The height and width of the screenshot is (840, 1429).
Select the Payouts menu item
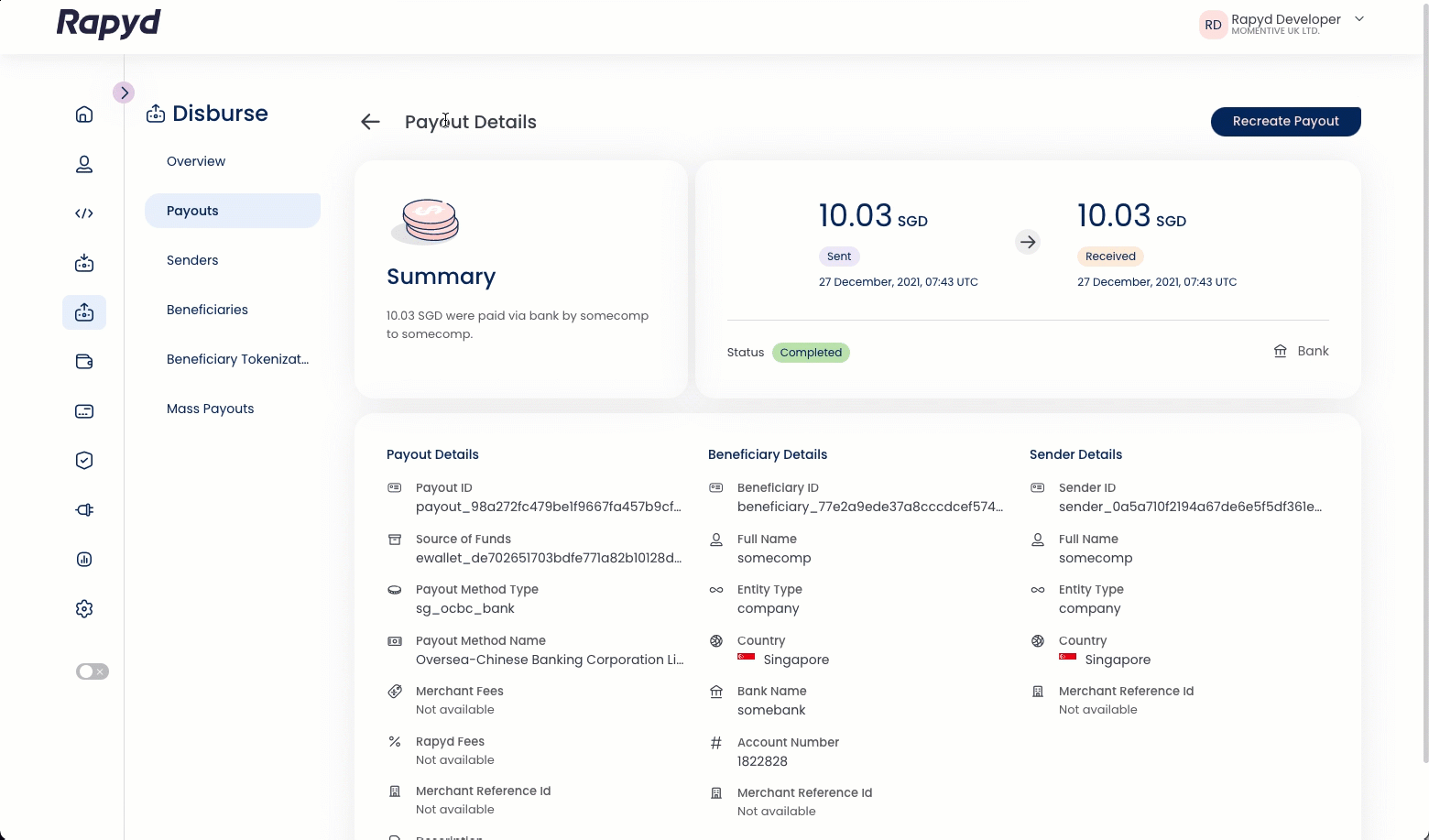(x=233, y=211)
